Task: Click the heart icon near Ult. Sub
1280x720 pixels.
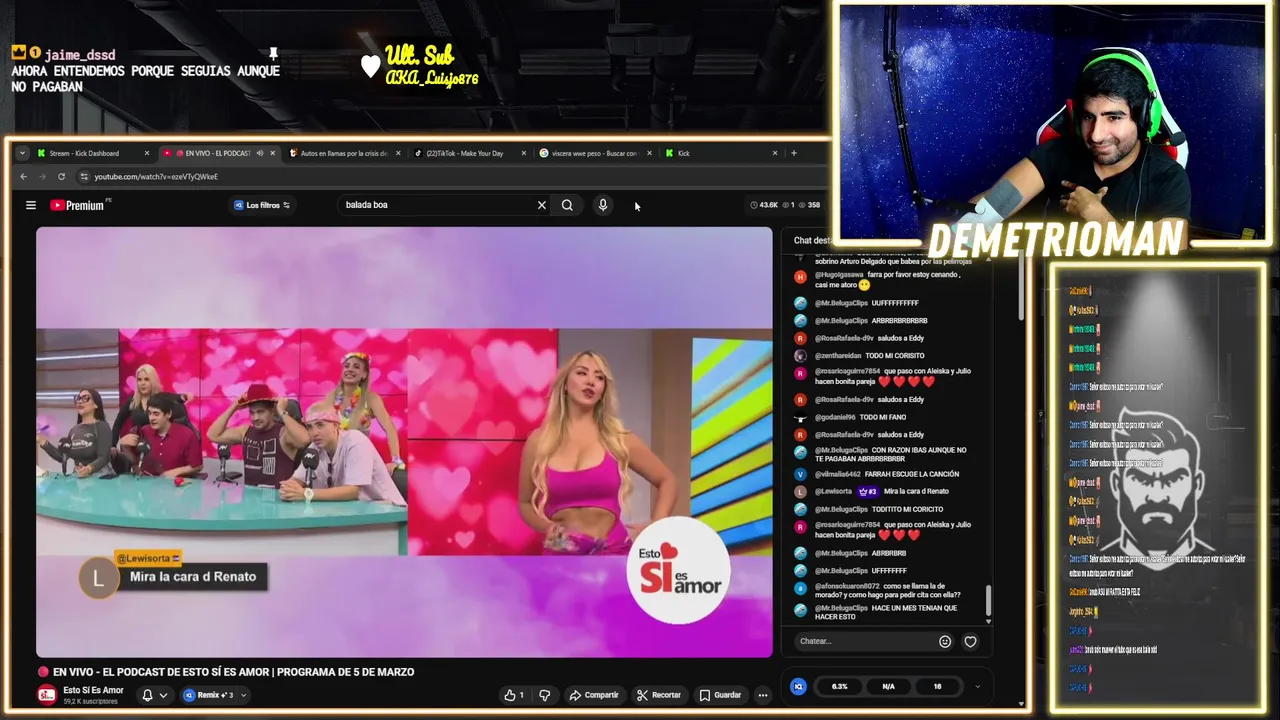Action: (x=371, y=66)
